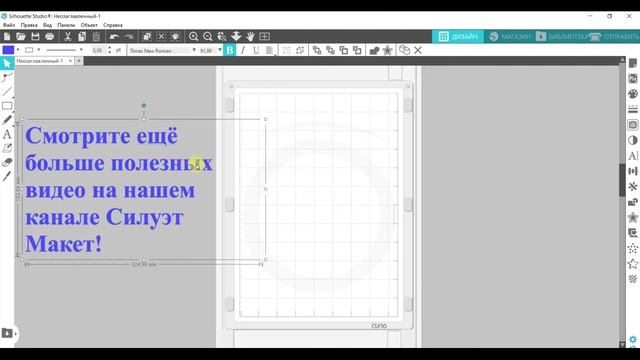Add a new document tab
This screenshot has width=640, height=360.
79,61
